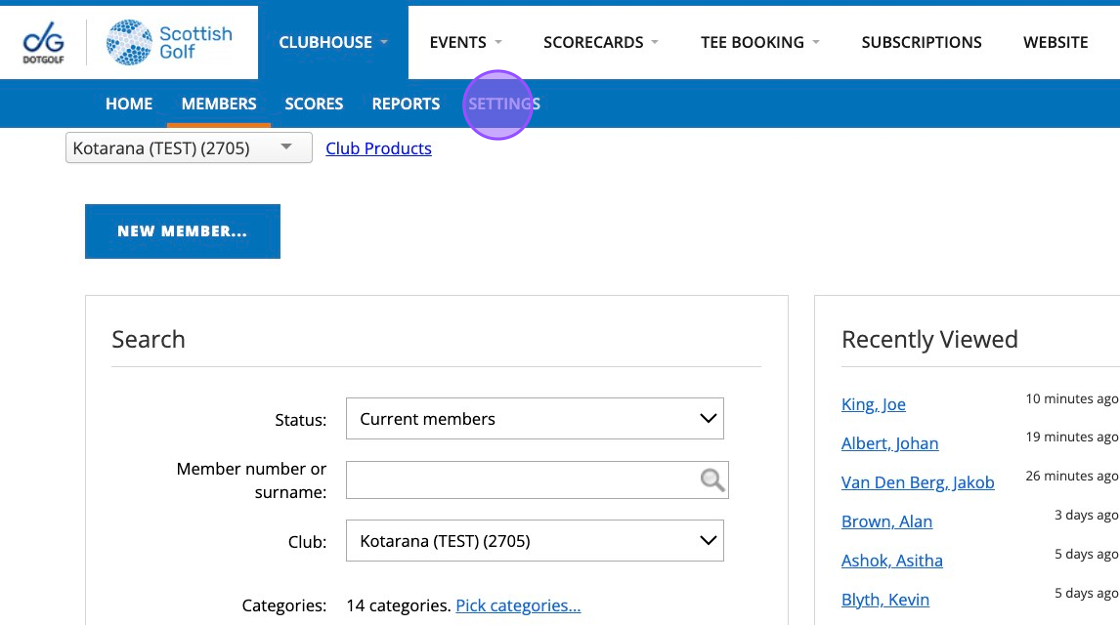The width and height of the screenshot is (1120, 625).
Task: Click the DotGolf logo
Action: 44,43
